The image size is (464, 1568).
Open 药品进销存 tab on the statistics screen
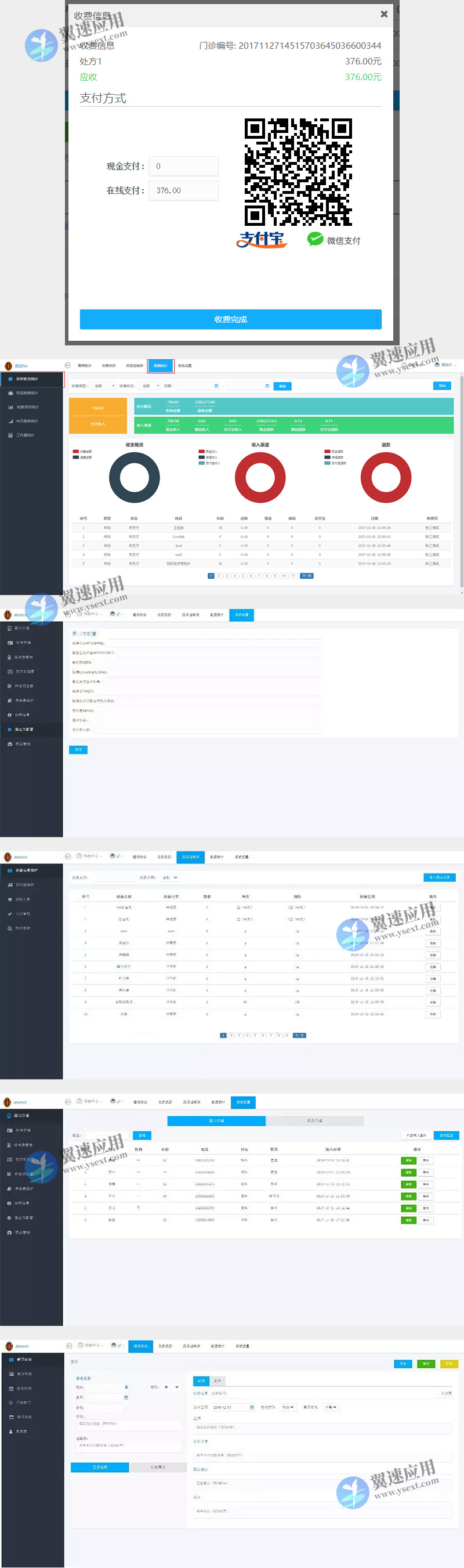point(135,366)
